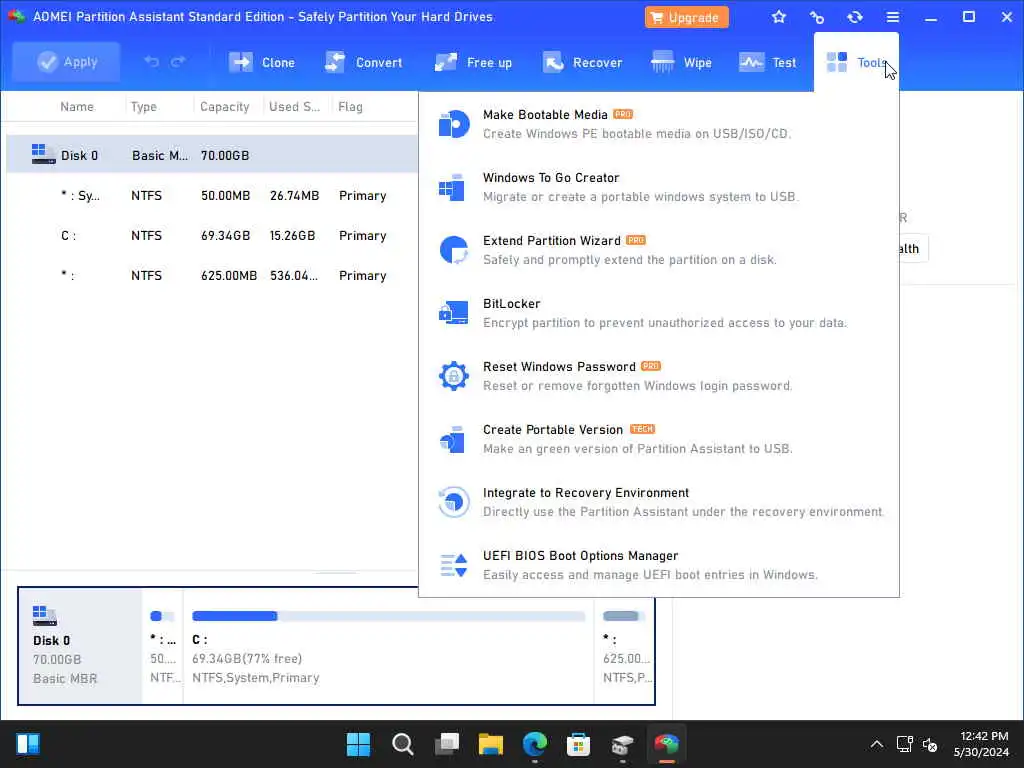Click the key register icon in title bar
Image resolution: width=1024 pixels, height=768 pixels.
coord(816,17)
